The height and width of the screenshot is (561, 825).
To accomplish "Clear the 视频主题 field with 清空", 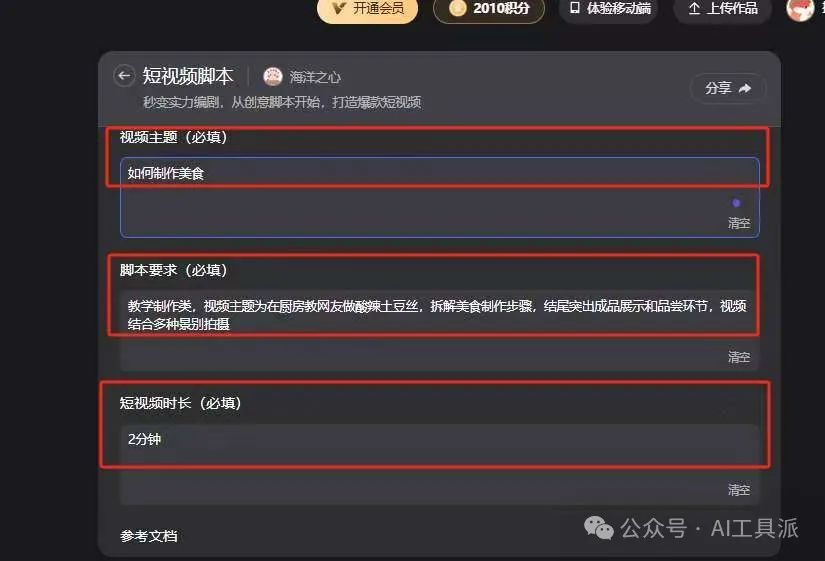I will click(x=739, y=223).
